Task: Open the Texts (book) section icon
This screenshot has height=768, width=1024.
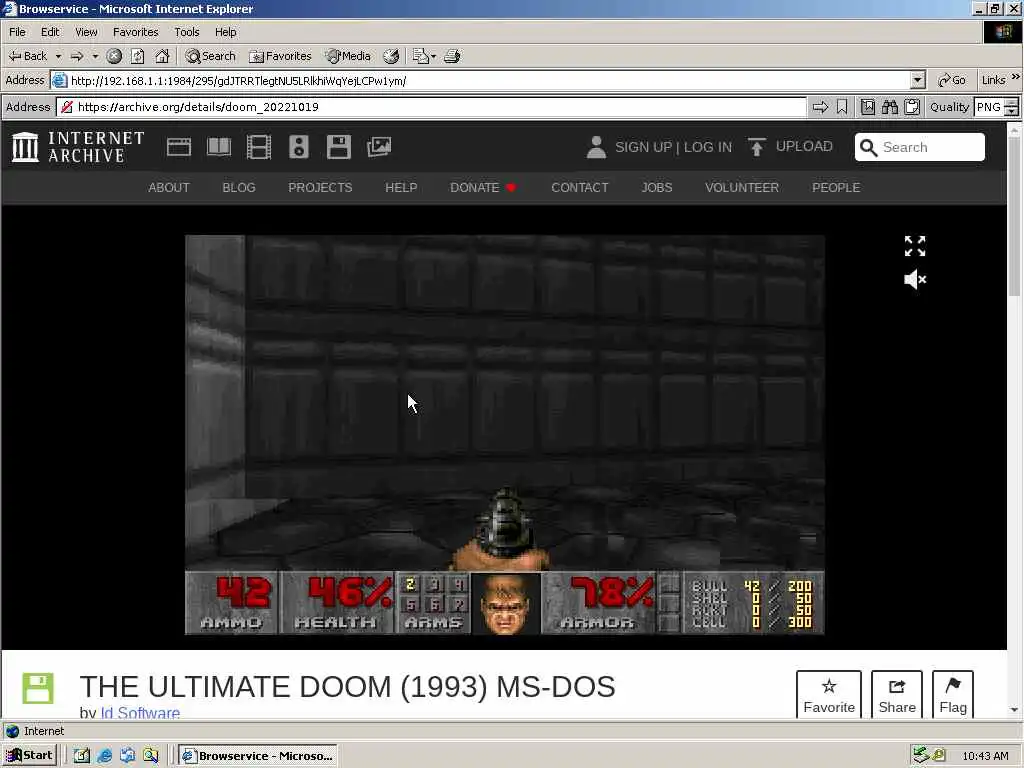Action: click(219, 147)
